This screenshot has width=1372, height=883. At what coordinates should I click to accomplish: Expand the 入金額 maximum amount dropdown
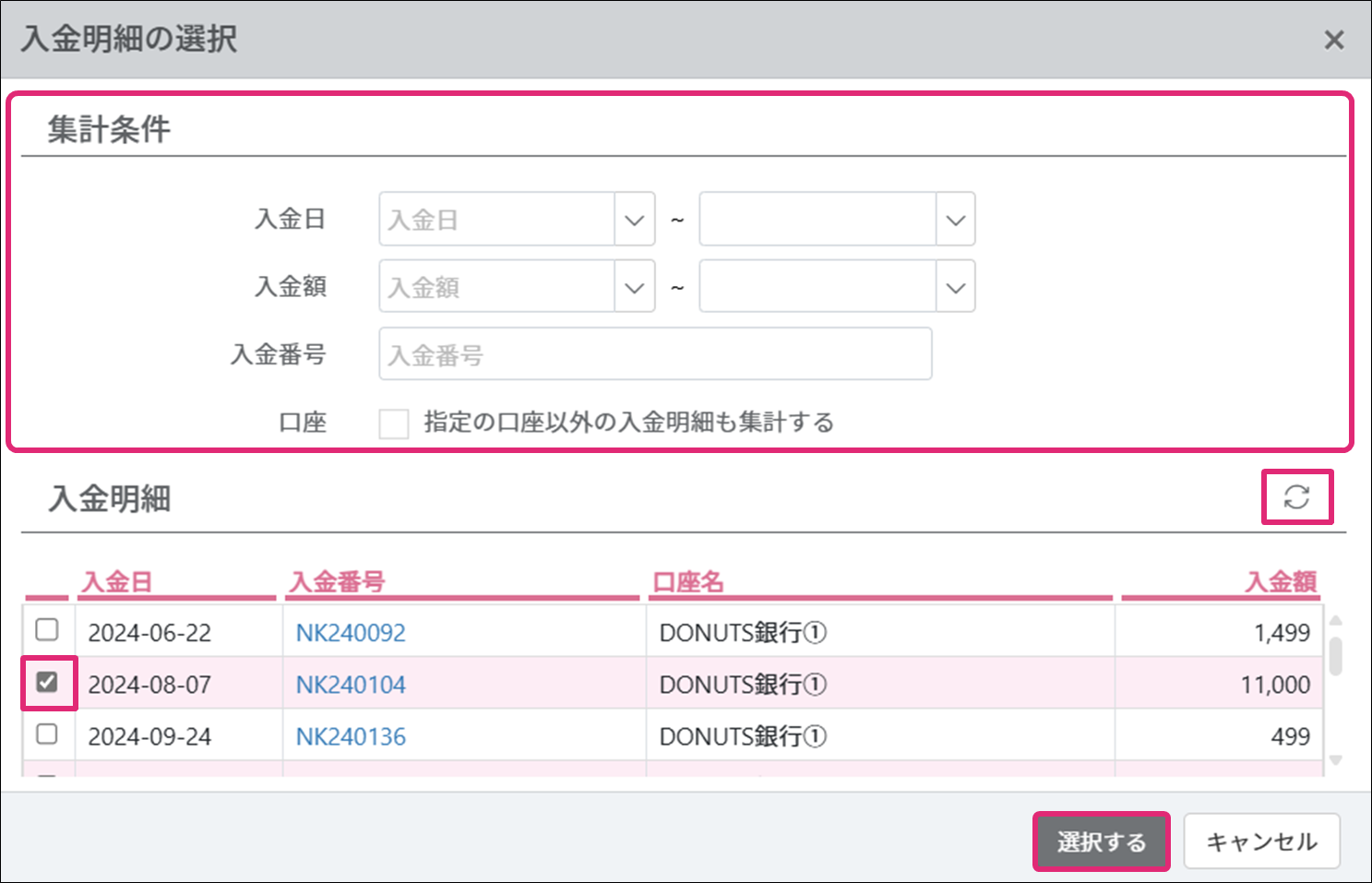pos(955,287)
